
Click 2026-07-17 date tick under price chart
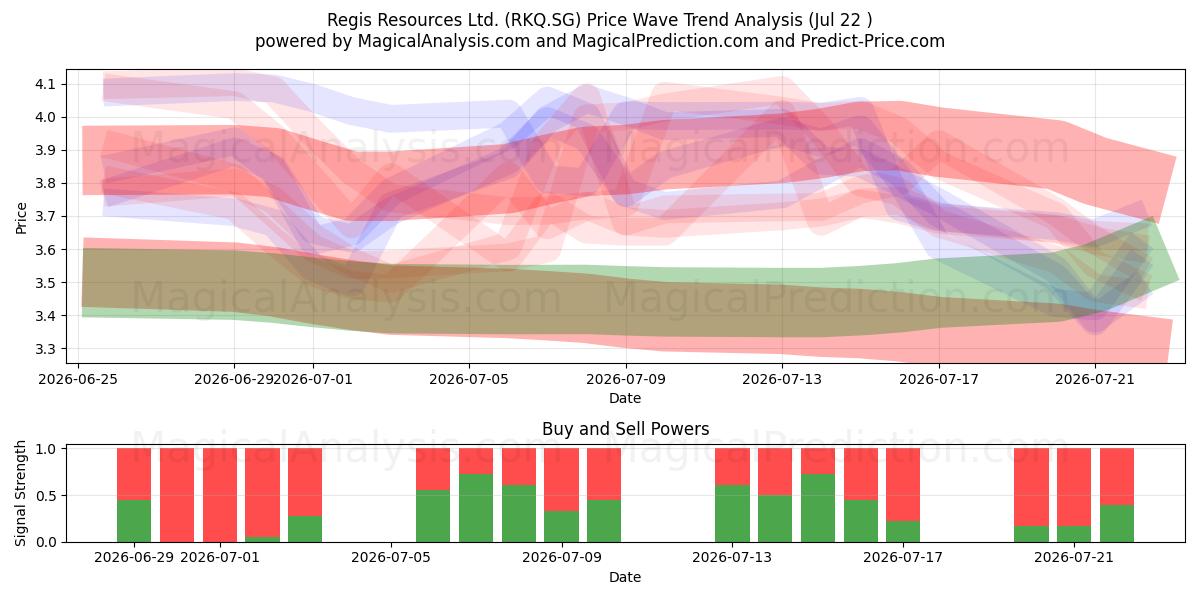coord(938,379)
